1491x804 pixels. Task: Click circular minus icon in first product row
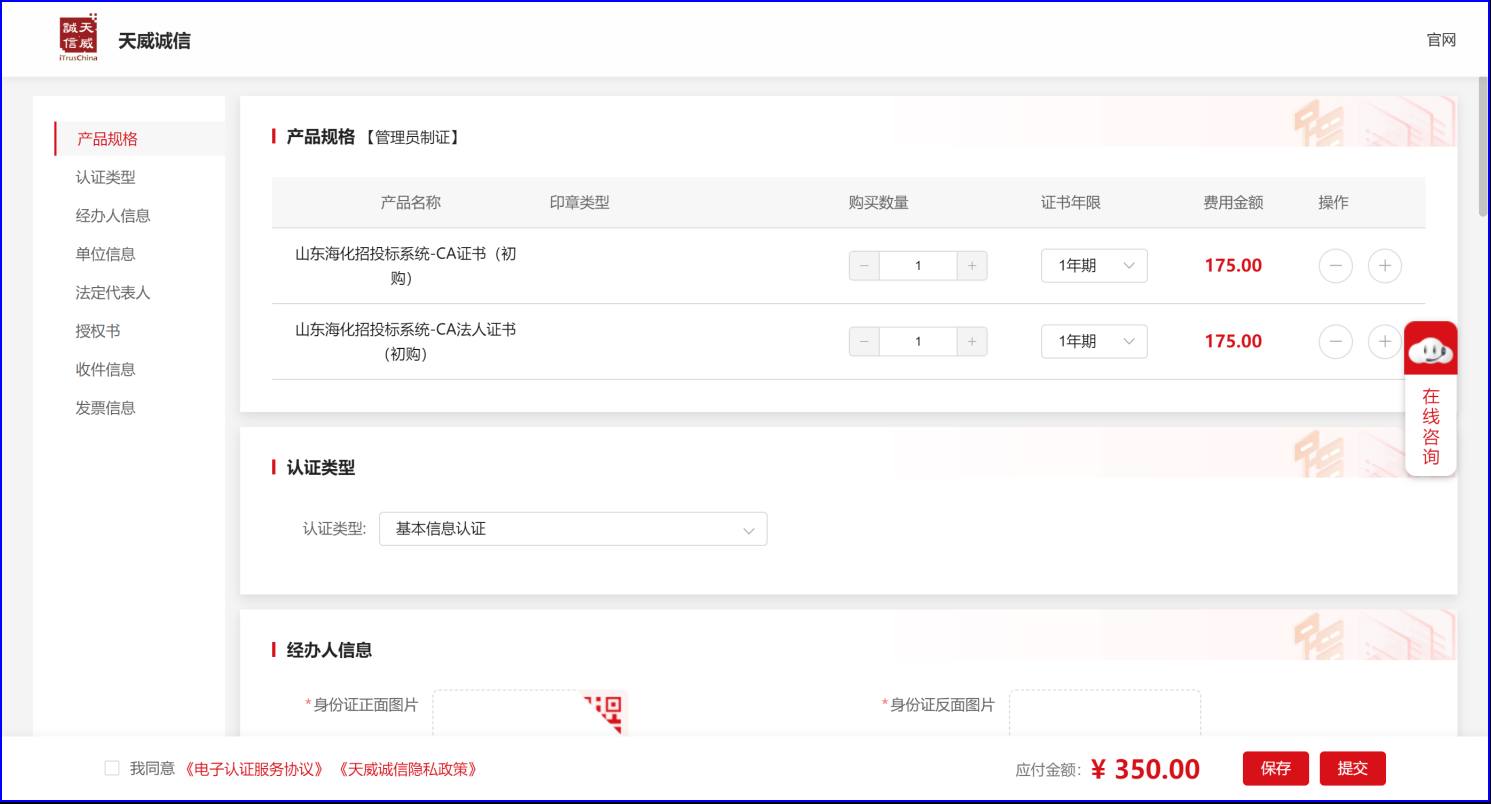tap(1335, 266)
